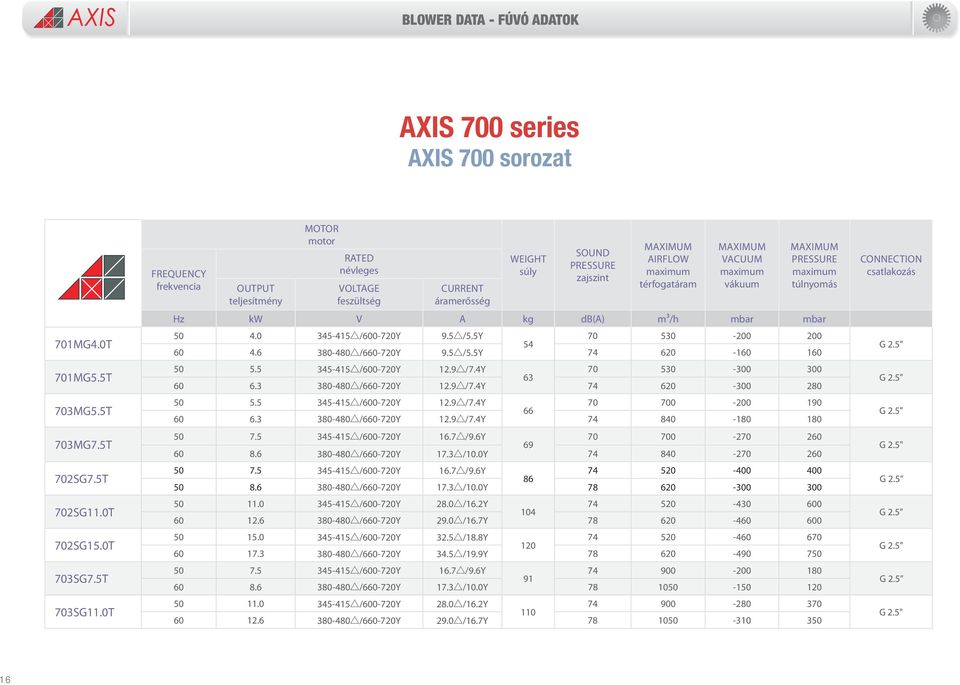Click the m³/h unit cell
Image resolution: width=960 pixels, height=685 pixels.
(x=668, y=319)
